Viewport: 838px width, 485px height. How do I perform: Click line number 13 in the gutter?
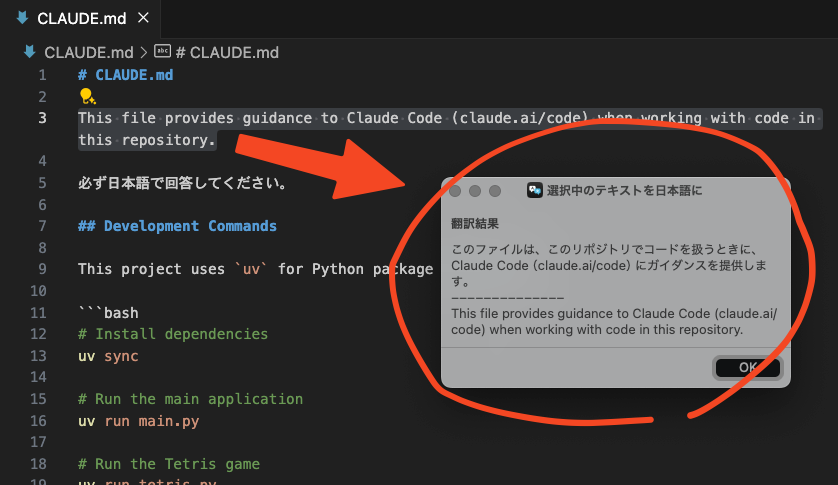click(38, 356)
